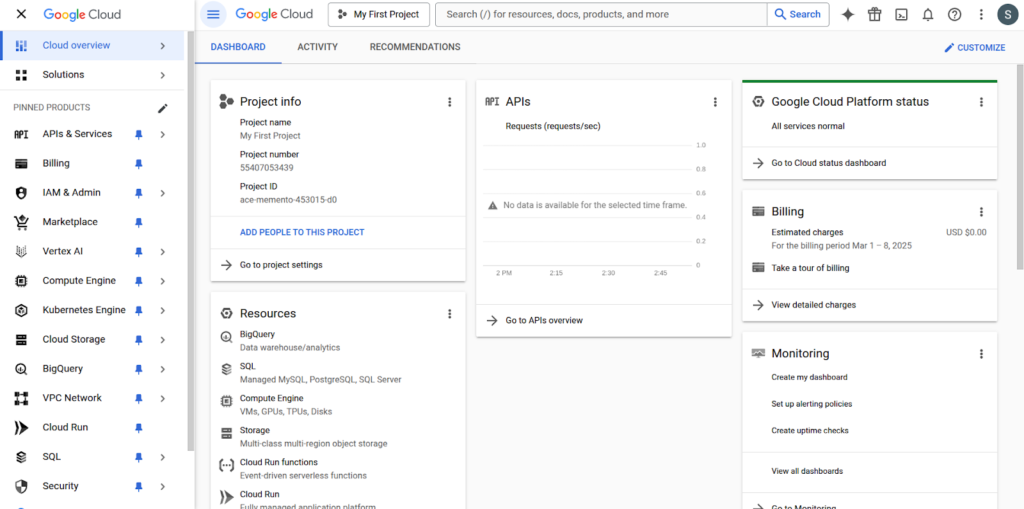Screen dimensions: 1024x509
Task: Expand Solutions submenu chevron
Action: pos(163,75)
